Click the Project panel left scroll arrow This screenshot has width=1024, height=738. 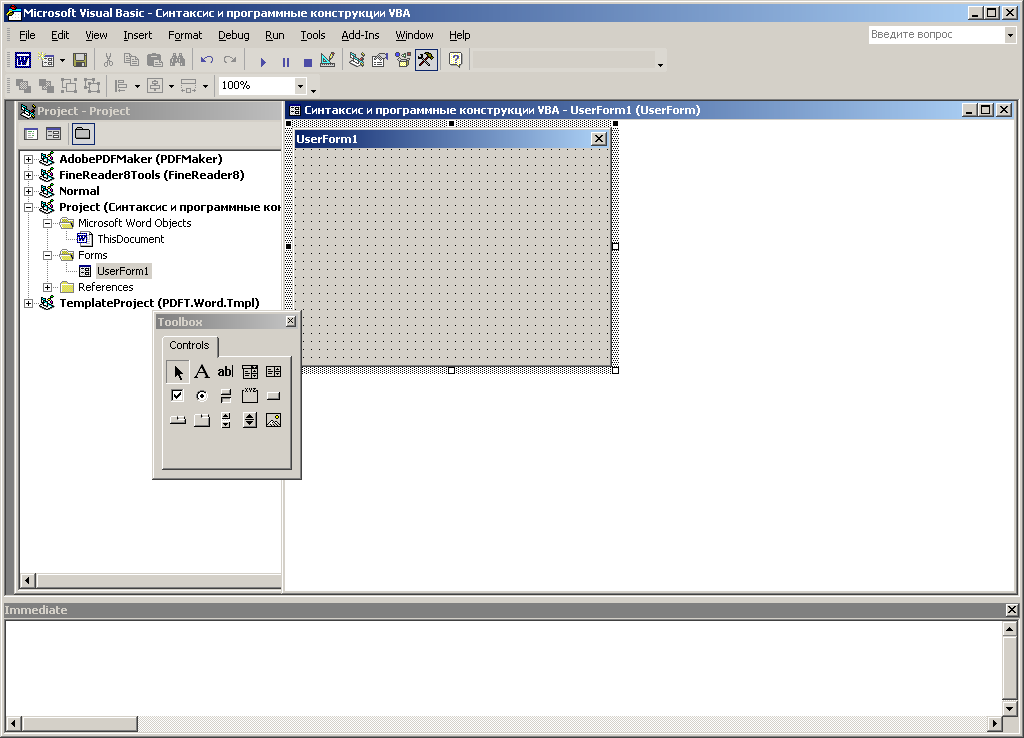(x=27, y=580)
